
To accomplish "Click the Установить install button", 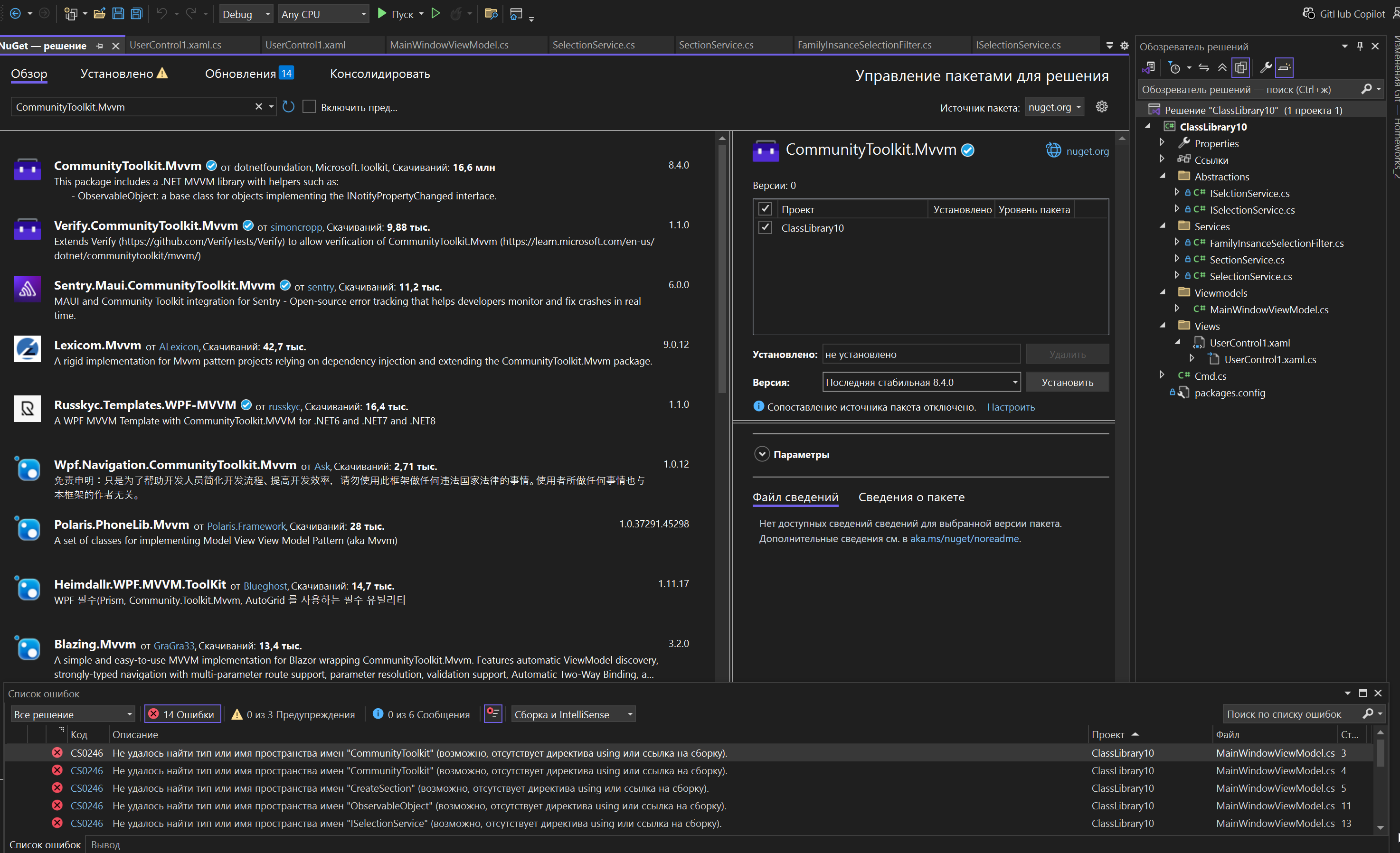I will click(x=1067, y=382).
